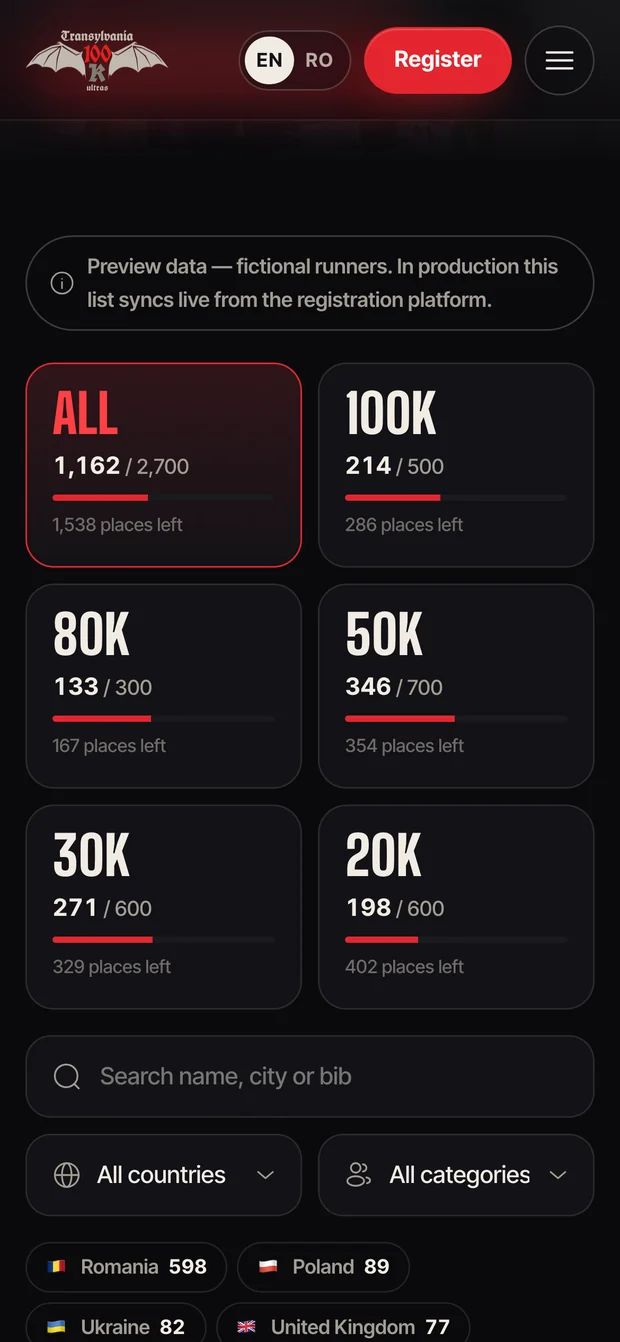Viewport: 620px width, 1342px height.
Task: Switch language to RO
Action: pos(319,60)
